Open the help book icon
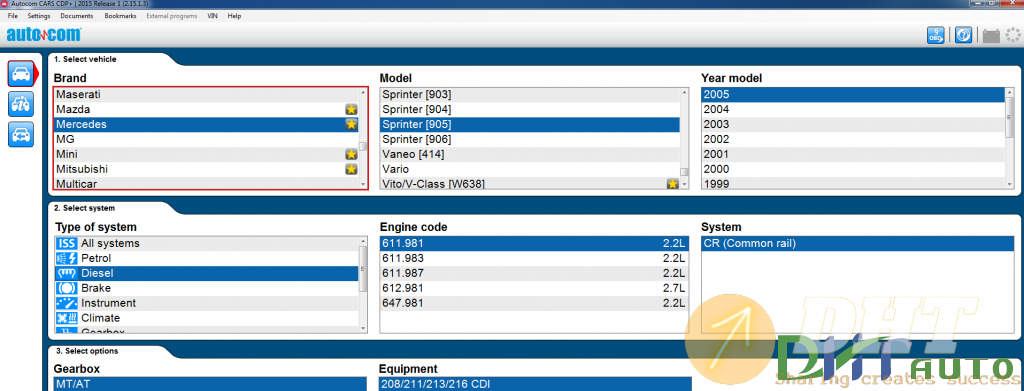The width and height of the screenshot is (1024, 391). (963, 35)
